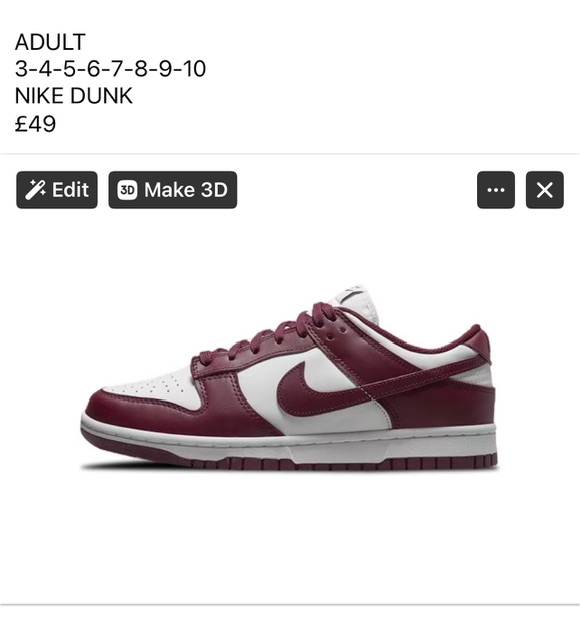Click the magic wand icon on Edit
Viewport: 580px width, 640px height.
[x=35, y=190]
